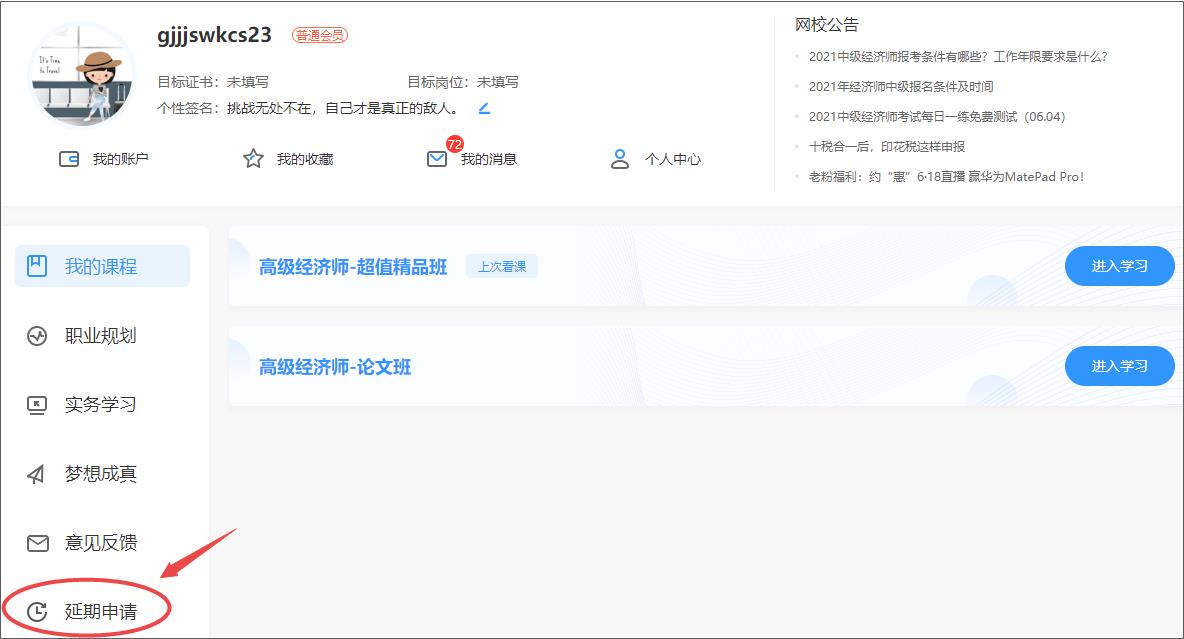Image resolution: width=1184 pixels, height=639 pixels.
Task: Click the 实务学习 monitor icon
Action: pyautogui.click(x=37, y=405)
